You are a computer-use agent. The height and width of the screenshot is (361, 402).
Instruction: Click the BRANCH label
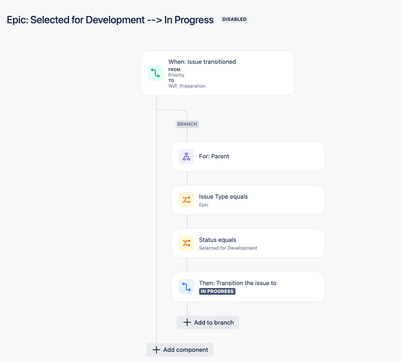(x=187, y=124)
